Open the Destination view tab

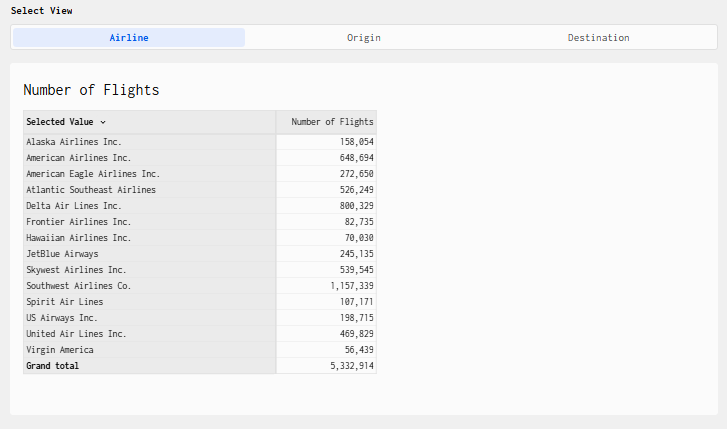pyautogui.click(x=598, y=37)
